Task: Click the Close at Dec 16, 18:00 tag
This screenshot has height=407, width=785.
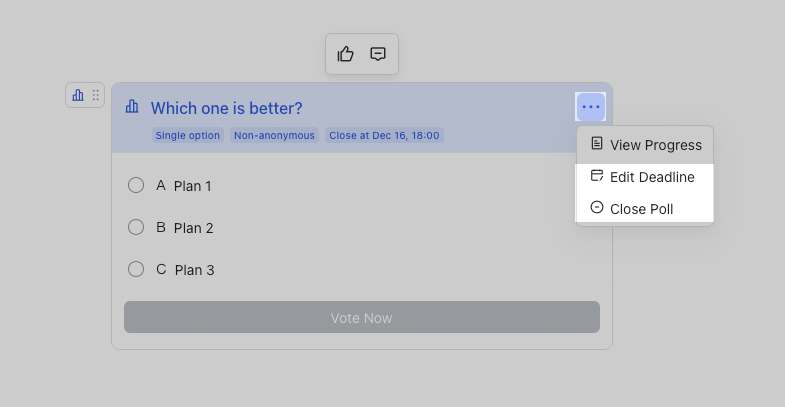Action: click(x=385, y=135)
